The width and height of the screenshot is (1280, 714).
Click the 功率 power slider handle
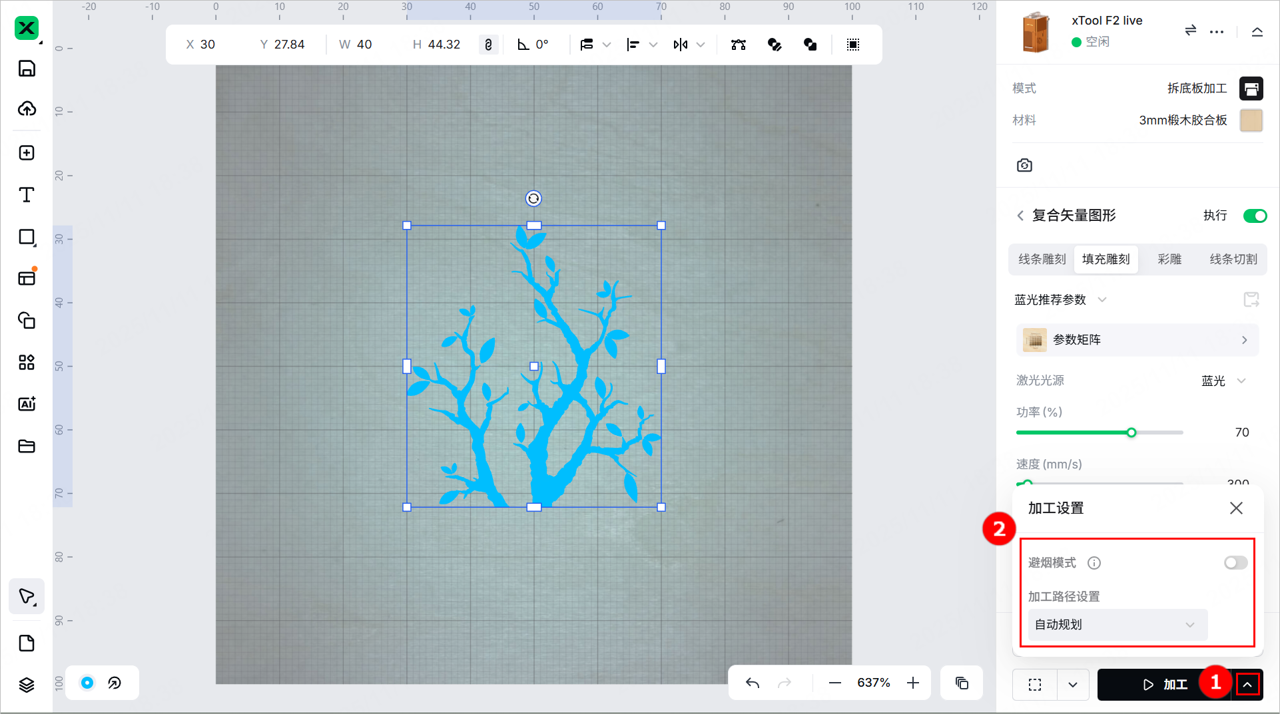pyautogui.click(x=1131, y=433)
